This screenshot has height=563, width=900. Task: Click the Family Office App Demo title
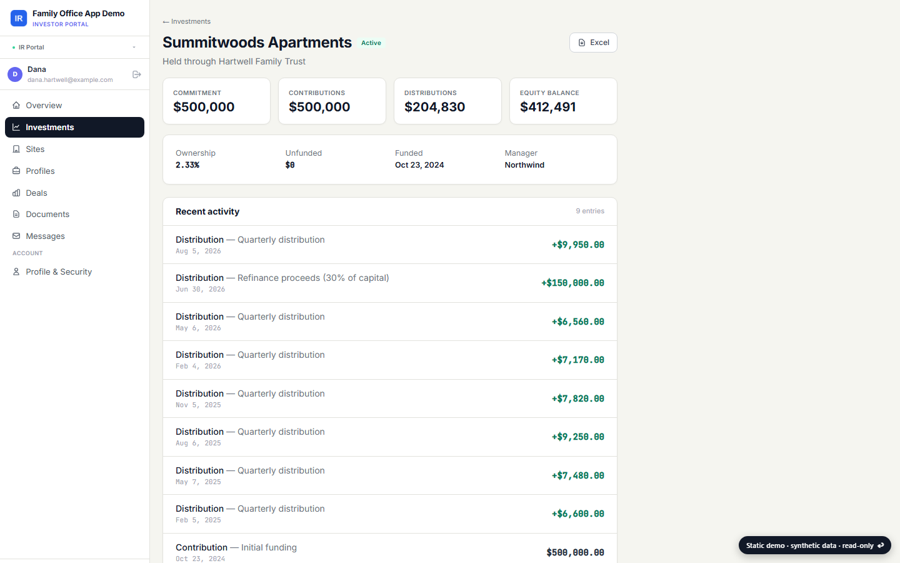click(78, 13)
